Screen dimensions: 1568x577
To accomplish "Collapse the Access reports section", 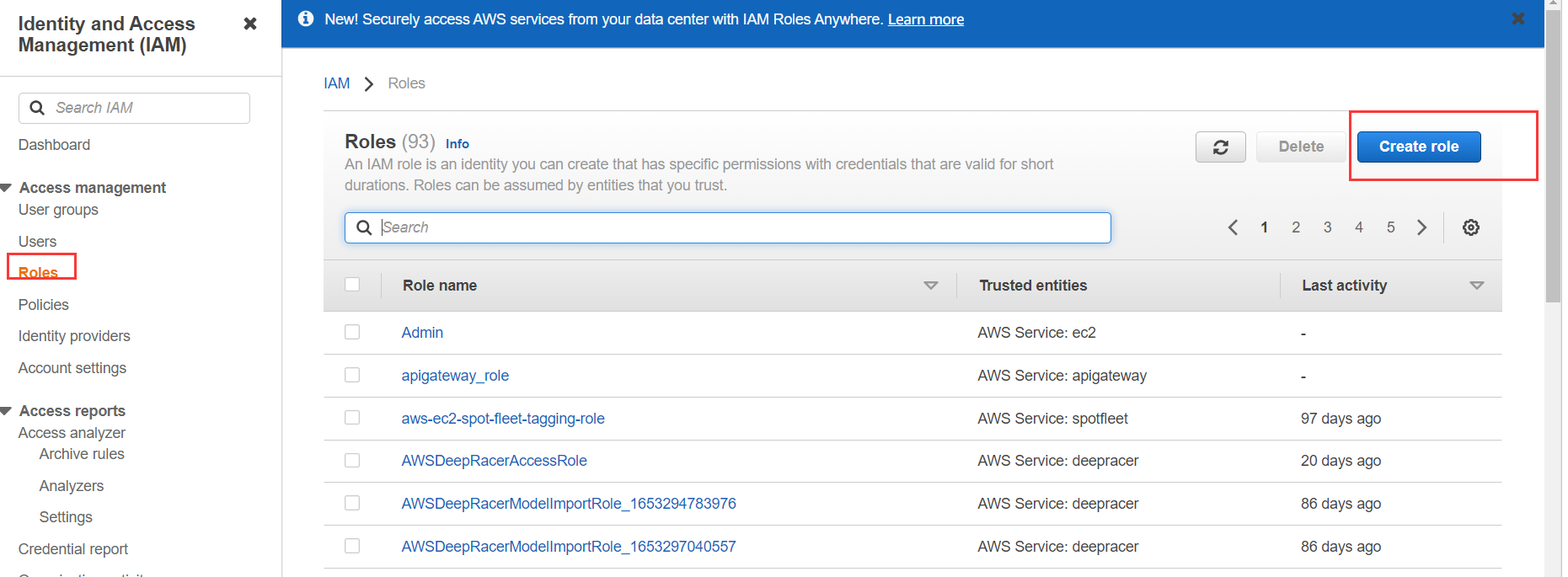I will click(6, 410).
